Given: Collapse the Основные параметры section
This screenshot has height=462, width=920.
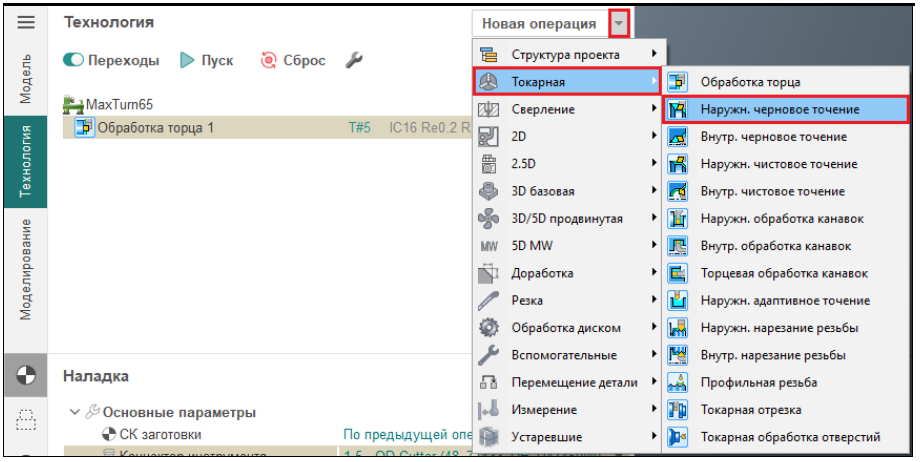Looking at the screenshot, I should tap(74, 412).
